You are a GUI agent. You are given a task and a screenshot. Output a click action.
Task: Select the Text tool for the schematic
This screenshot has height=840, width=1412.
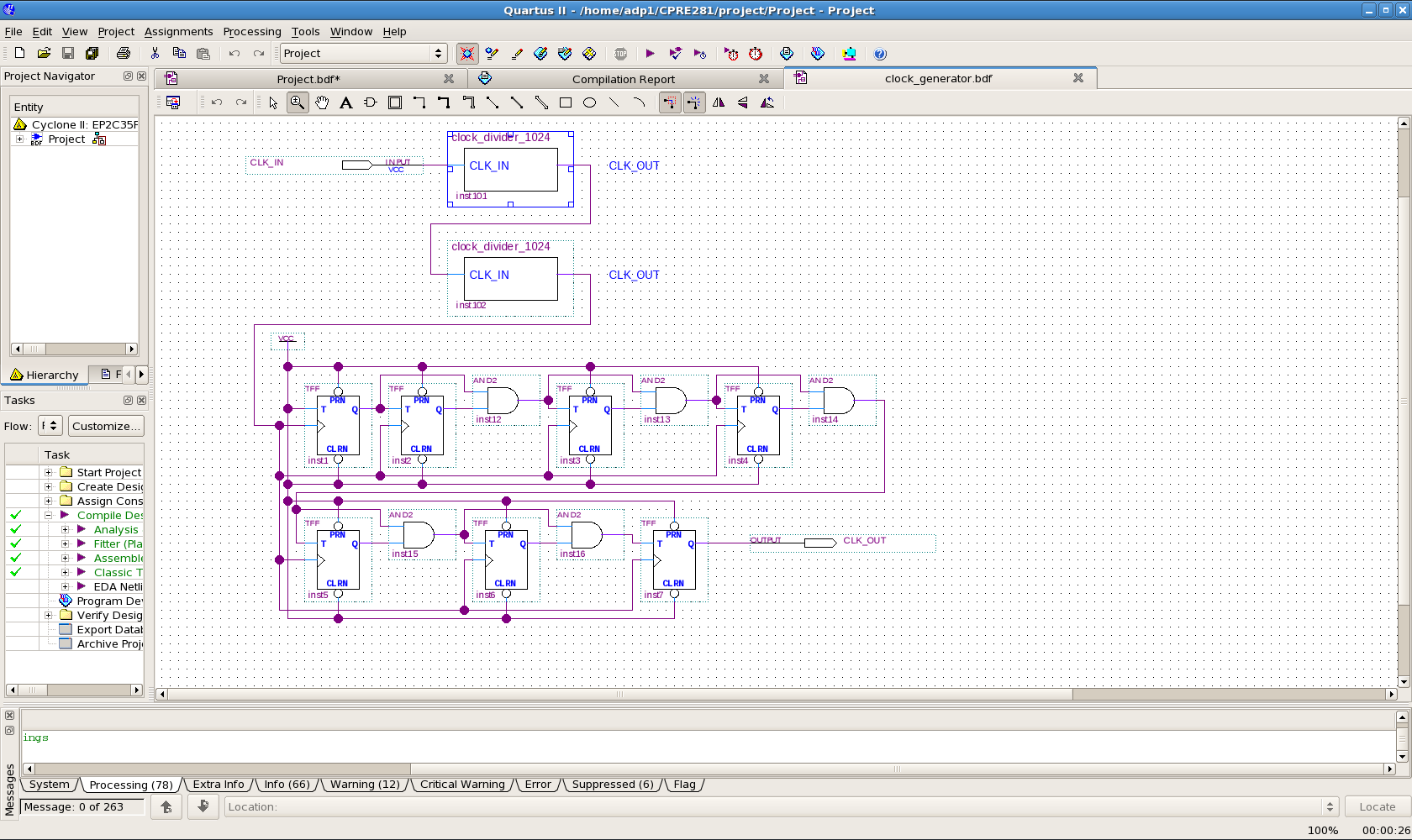[x=346, y=102]
